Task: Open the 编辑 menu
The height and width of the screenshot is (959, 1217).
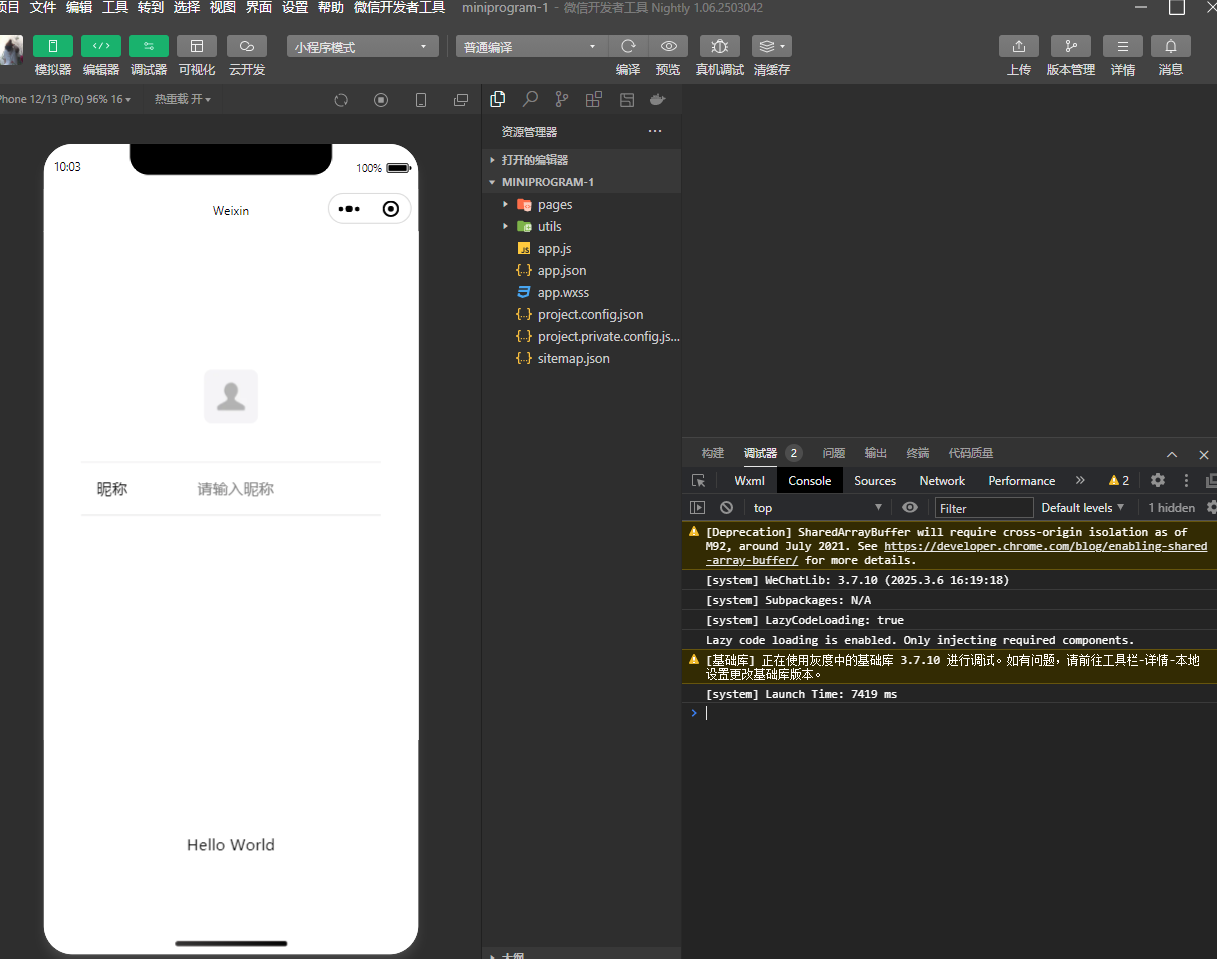Action: pyautogui.click(x=79, y=7)
